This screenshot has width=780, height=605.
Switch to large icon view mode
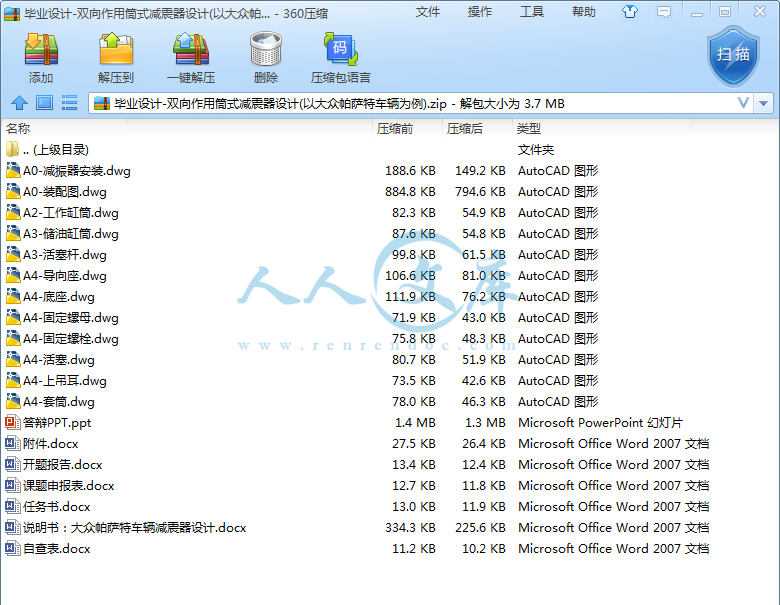(44, 103)
